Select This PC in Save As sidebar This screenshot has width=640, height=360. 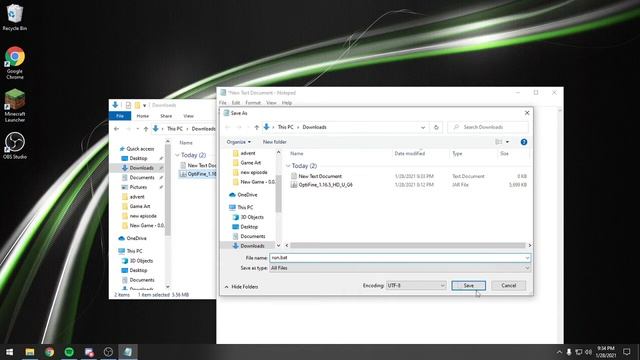pyautogui.click(x=245, y=207)
